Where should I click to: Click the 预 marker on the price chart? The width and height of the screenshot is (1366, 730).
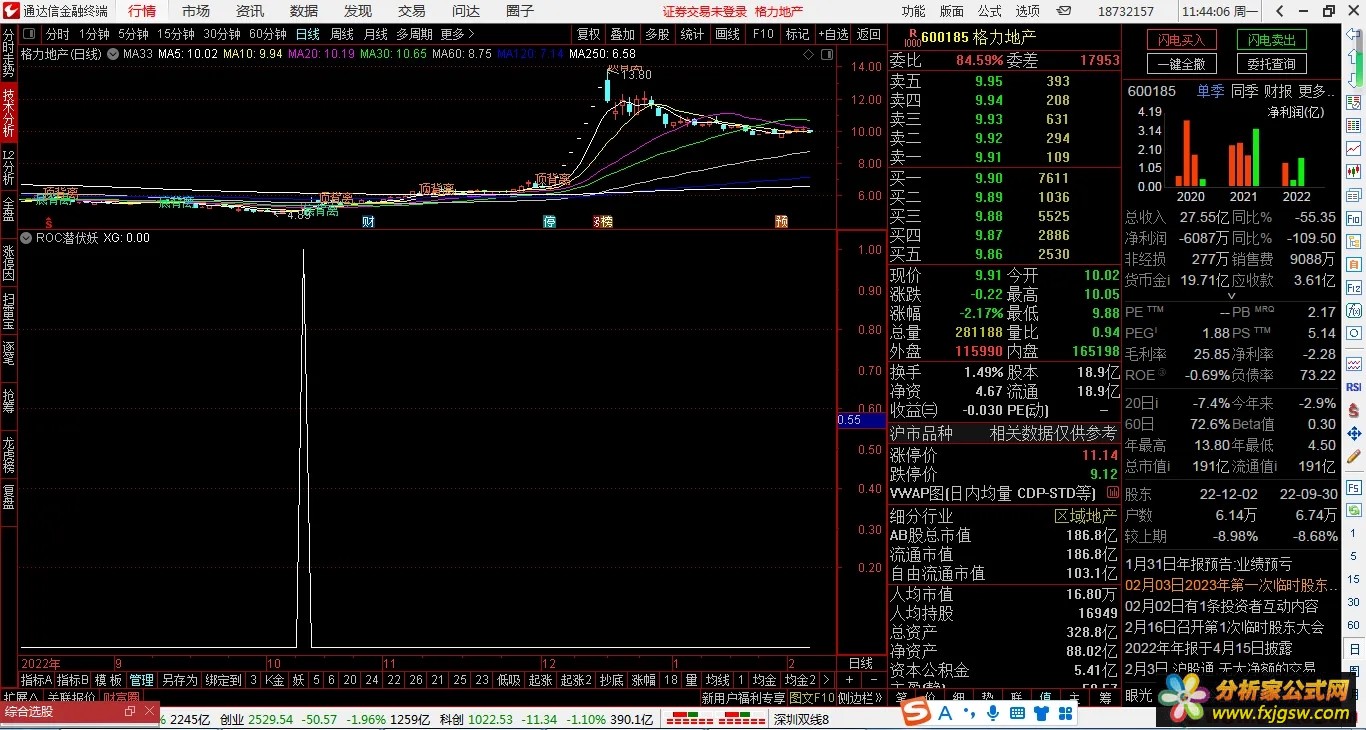point(781,221)
